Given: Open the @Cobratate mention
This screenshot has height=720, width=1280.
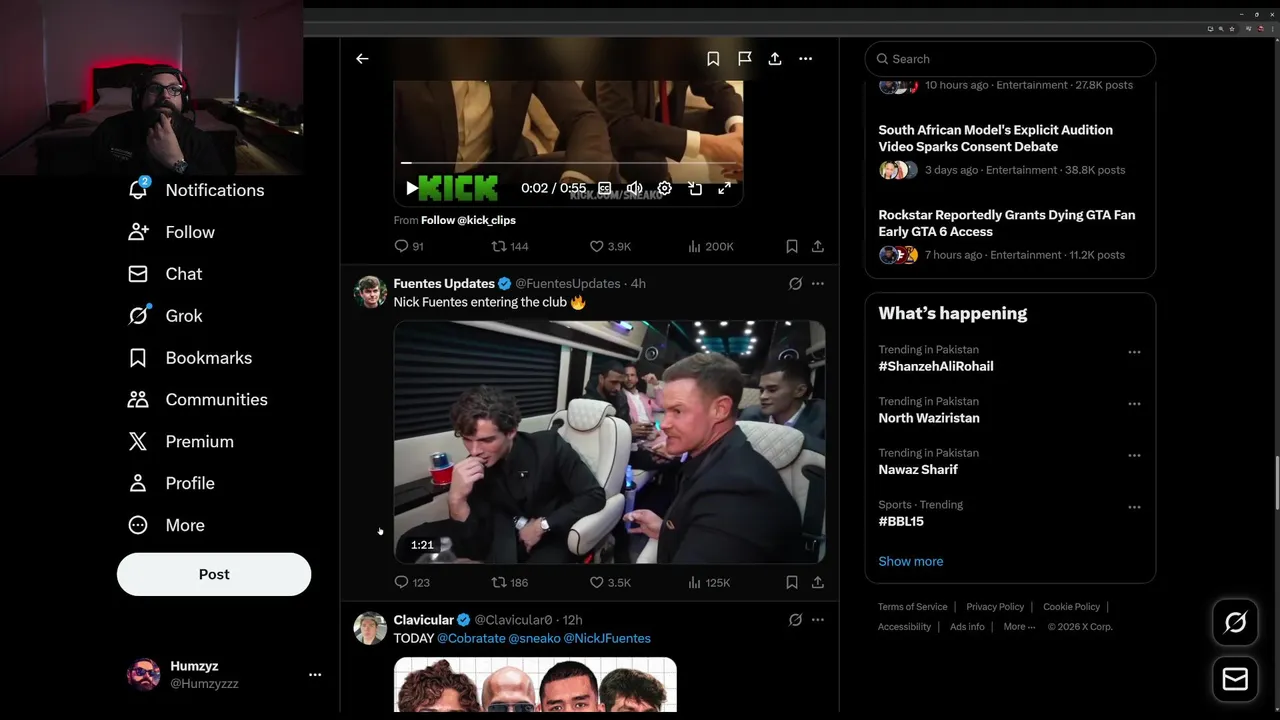Looking at the screenshot, I should 471,638.
